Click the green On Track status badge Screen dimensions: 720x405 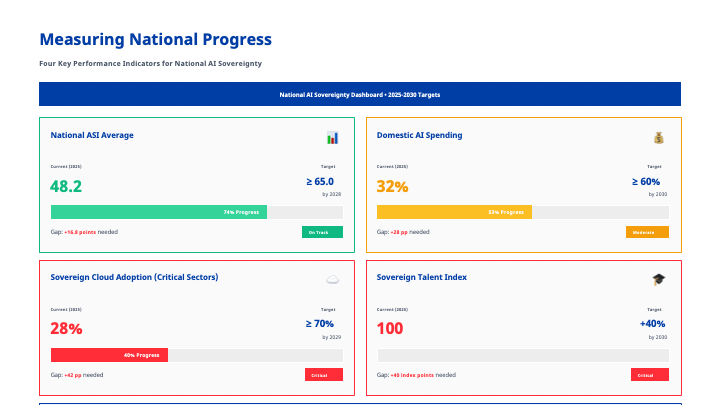322,232
